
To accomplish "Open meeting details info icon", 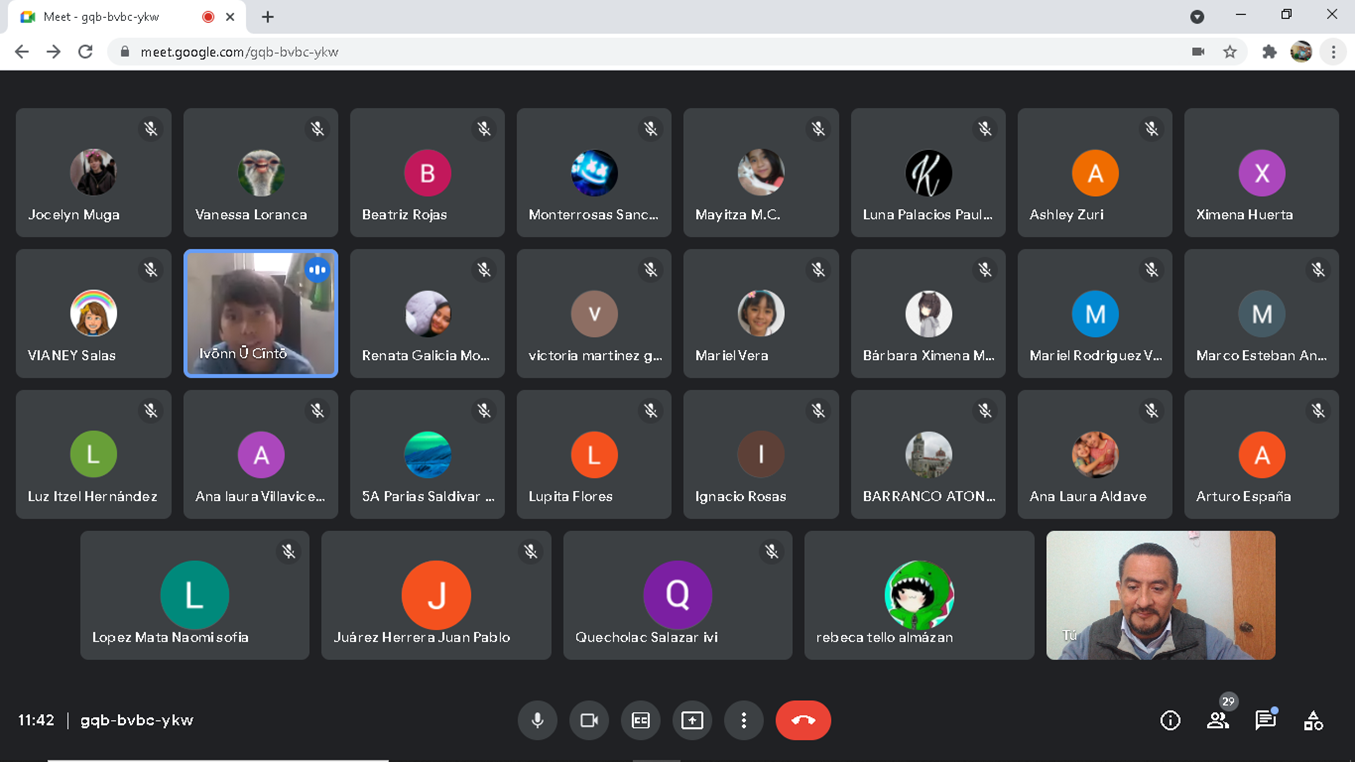I will tap(1170, 720).
